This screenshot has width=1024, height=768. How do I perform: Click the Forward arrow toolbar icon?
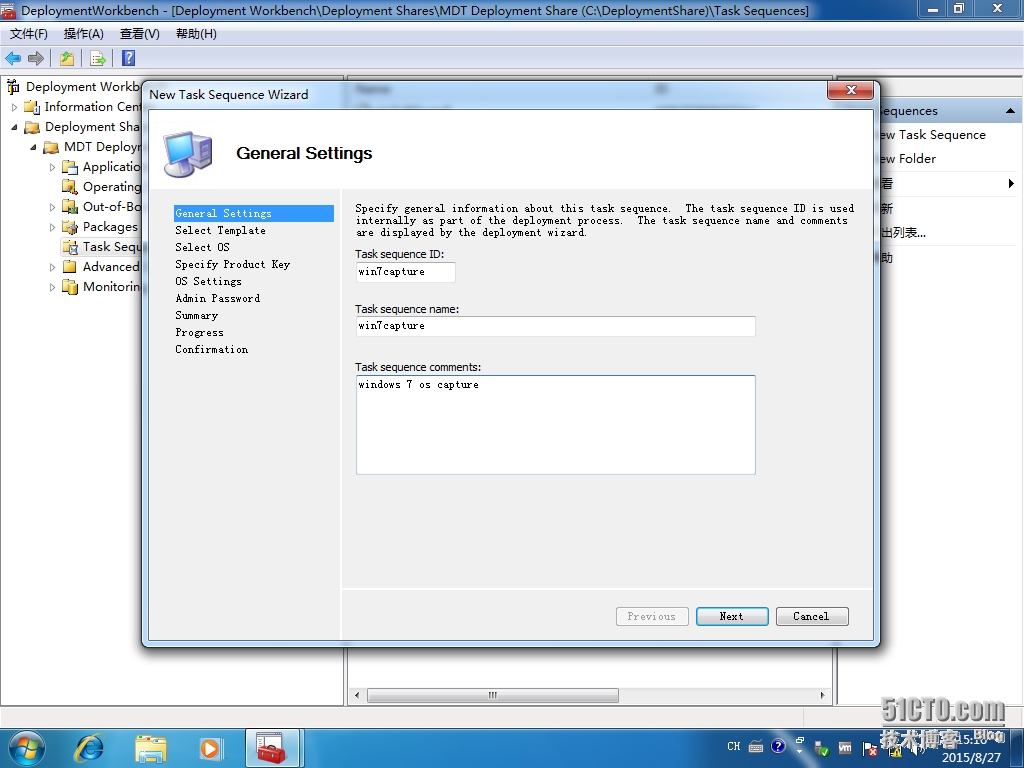(x=36, y=58)
